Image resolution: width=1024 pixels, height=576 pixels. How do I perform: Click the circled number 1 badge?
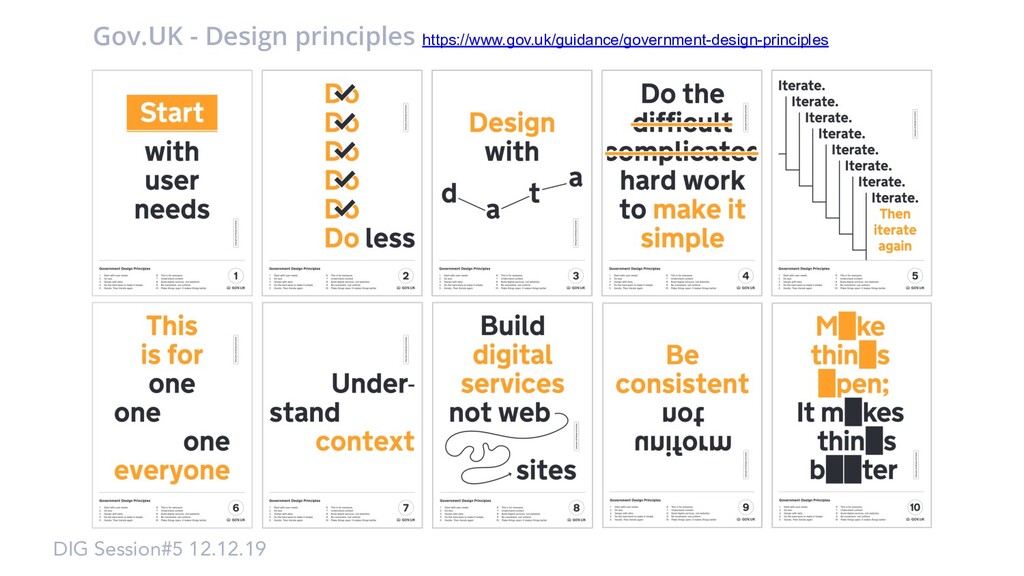point(236,276)
